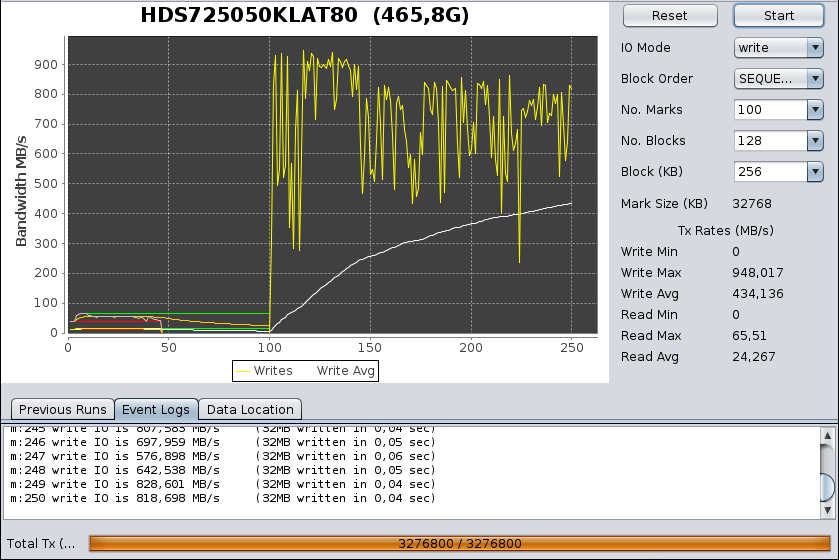The image size is (839, 560).
Task: Click the Mark Size value 32768
Action: 752,204
